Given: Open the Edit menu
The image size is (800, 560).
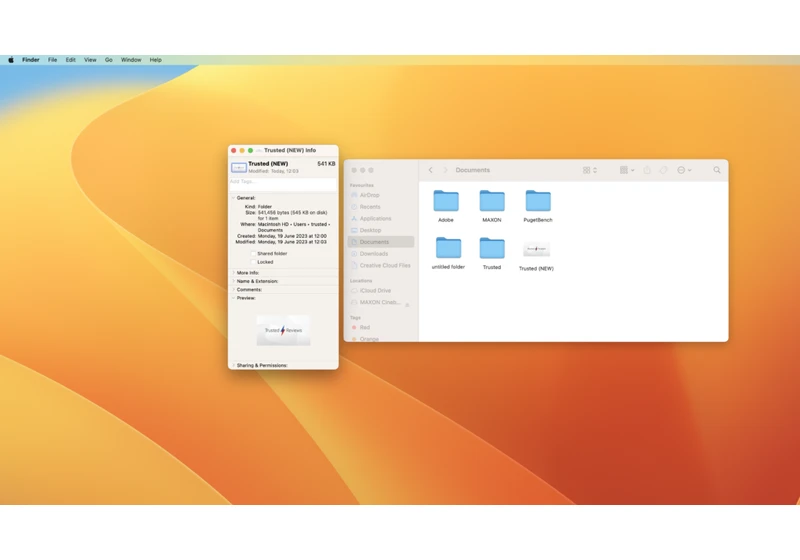Looking at the screenshot, I should pyautogui.click(x=70, y=60).
